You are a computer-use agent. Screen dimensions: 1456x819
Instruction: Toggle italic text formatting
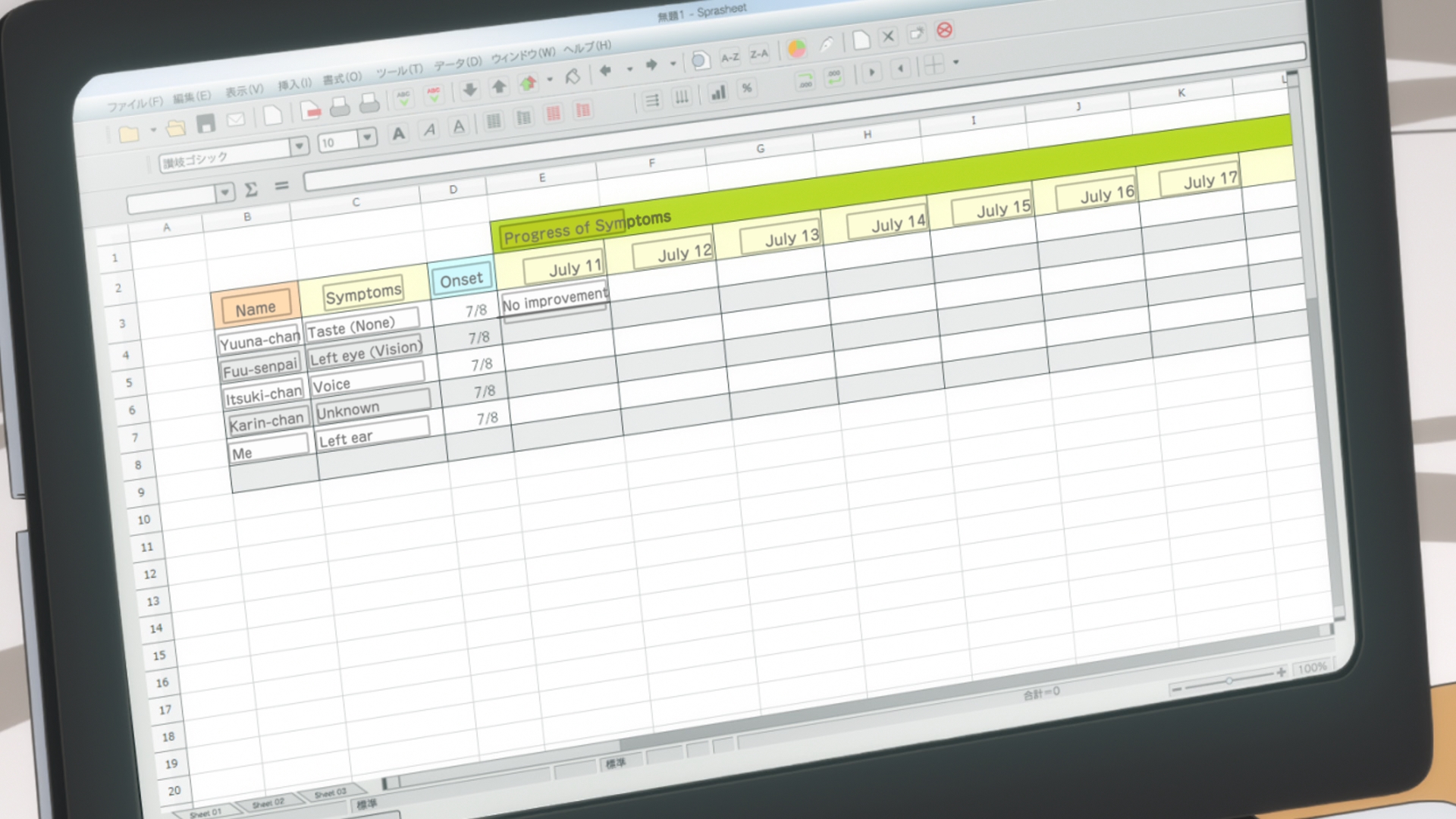point(429,130)
